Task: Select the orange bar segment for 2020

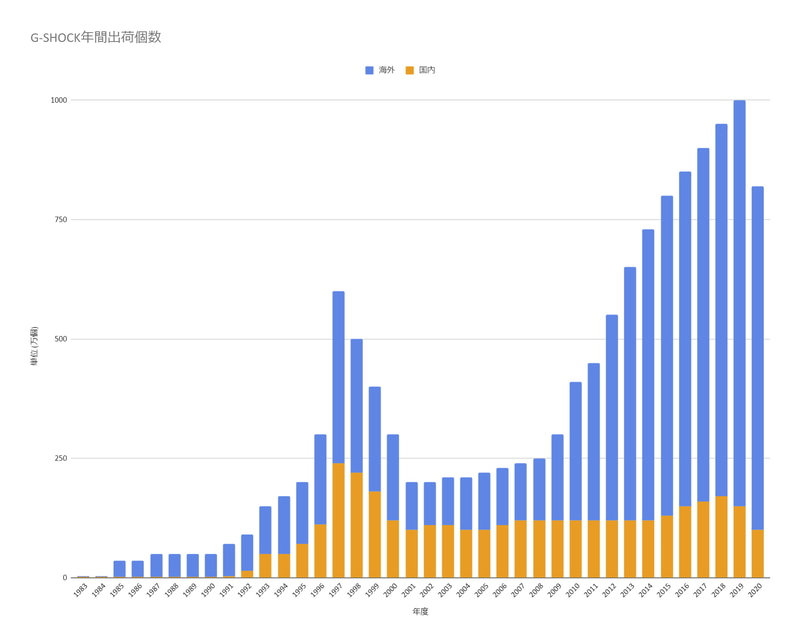Action: 758,554
